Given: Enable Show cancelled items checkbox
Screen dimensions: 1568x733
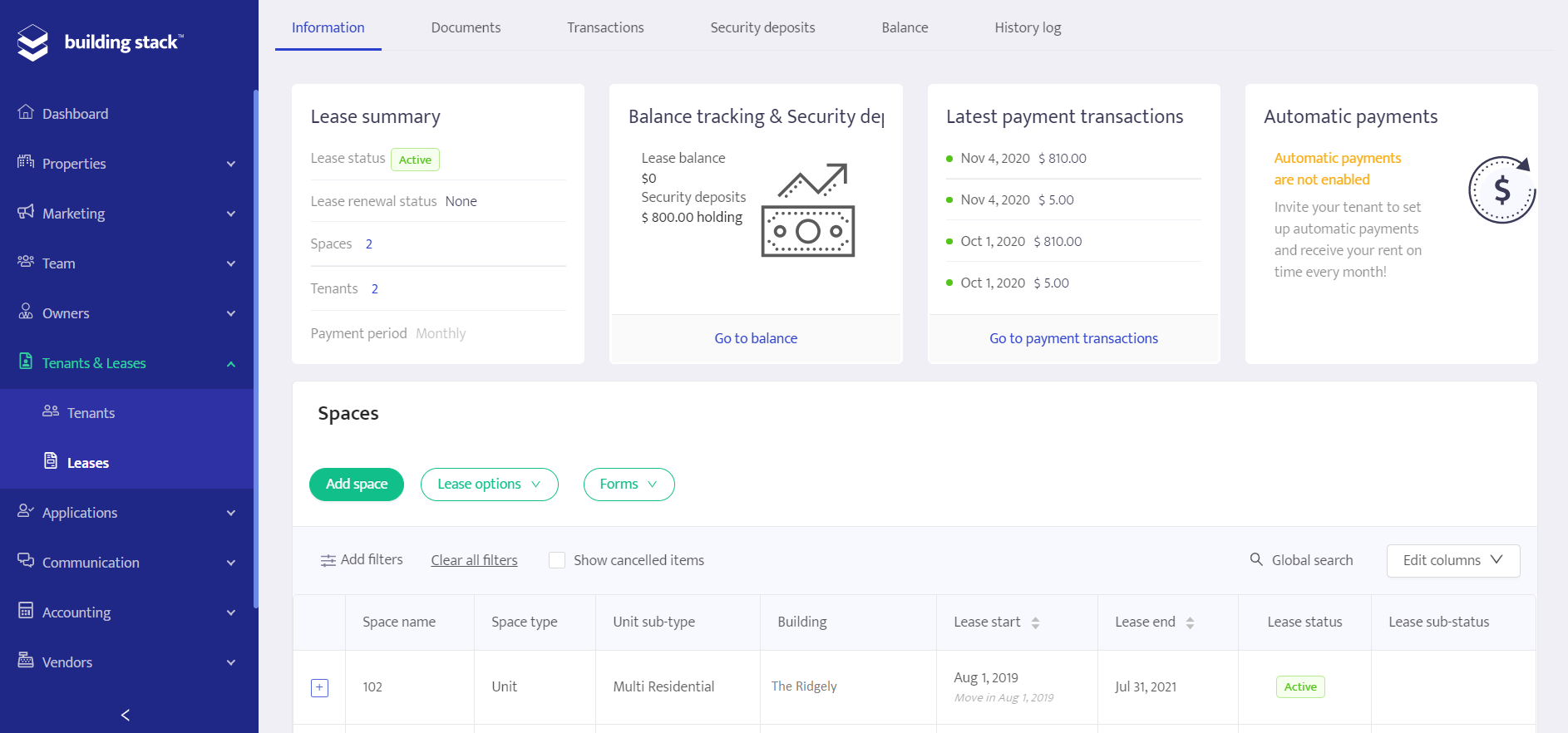Looking at the screenshot, I should (x=557, y=560).
